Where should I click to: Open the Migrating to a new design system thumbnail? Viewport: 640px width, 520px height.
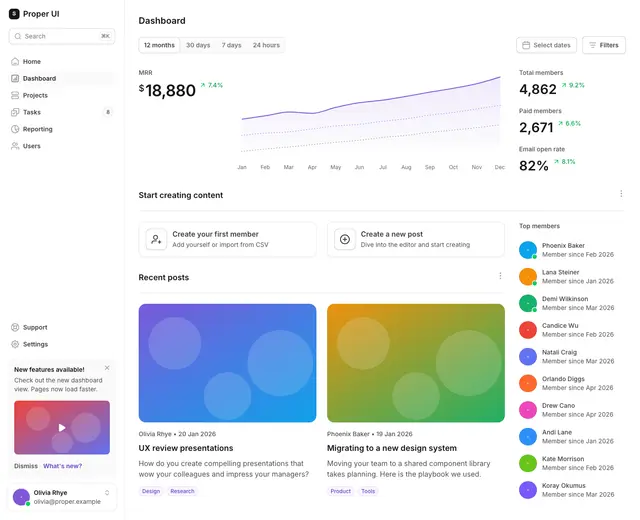pos(416,363)
